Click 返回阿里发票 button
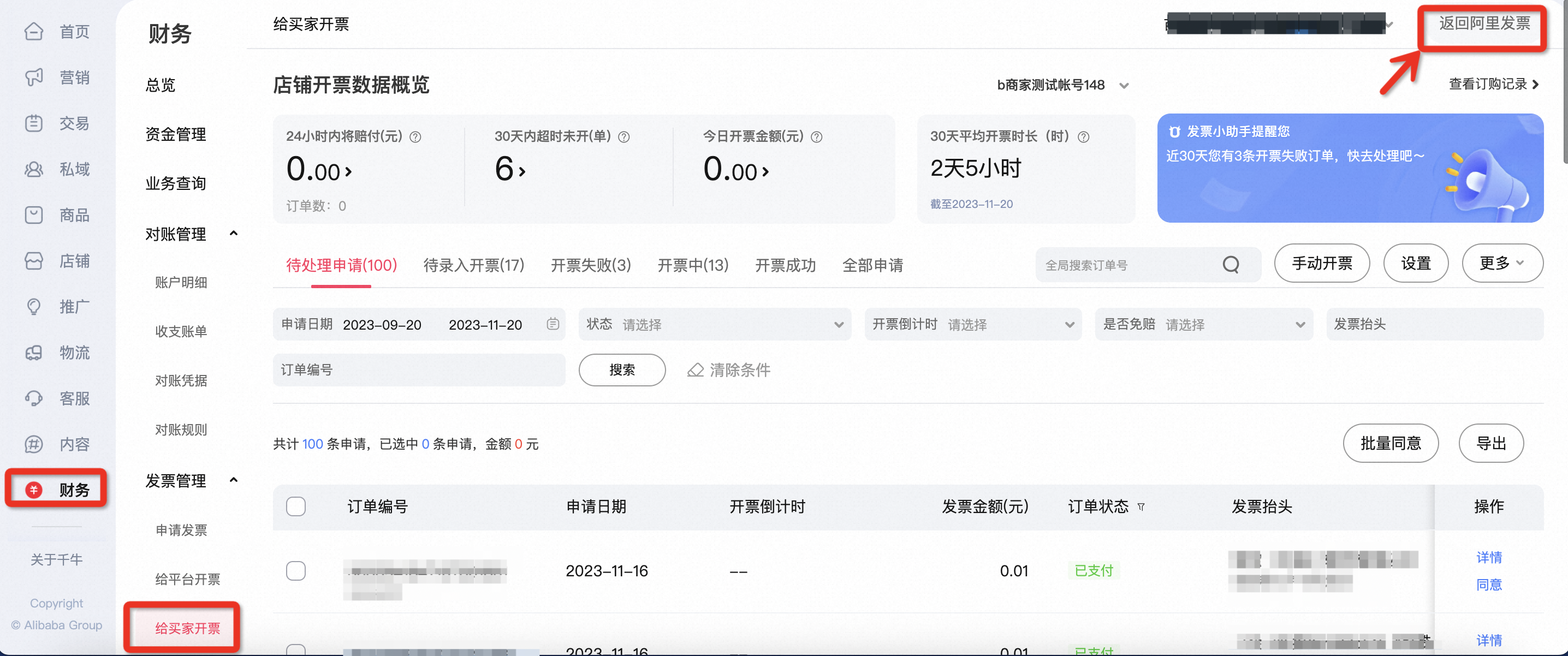The image size is (1568, 656). coord(1484,23)
